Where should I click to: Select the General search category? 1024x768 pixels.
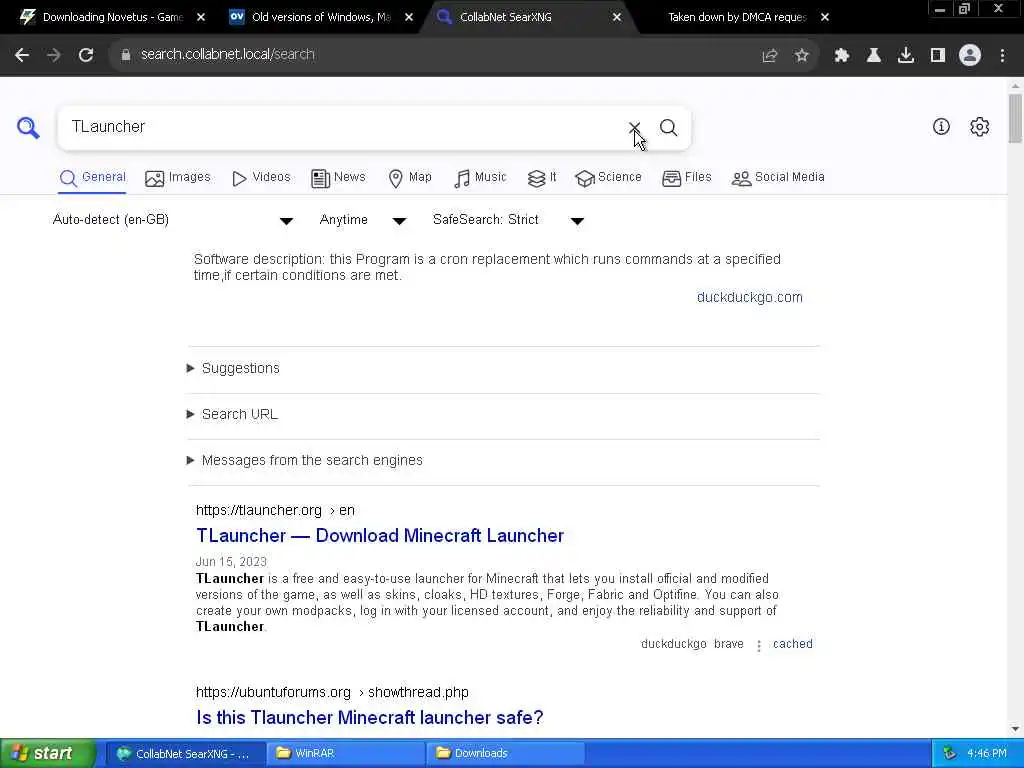(x=92, y=178)
